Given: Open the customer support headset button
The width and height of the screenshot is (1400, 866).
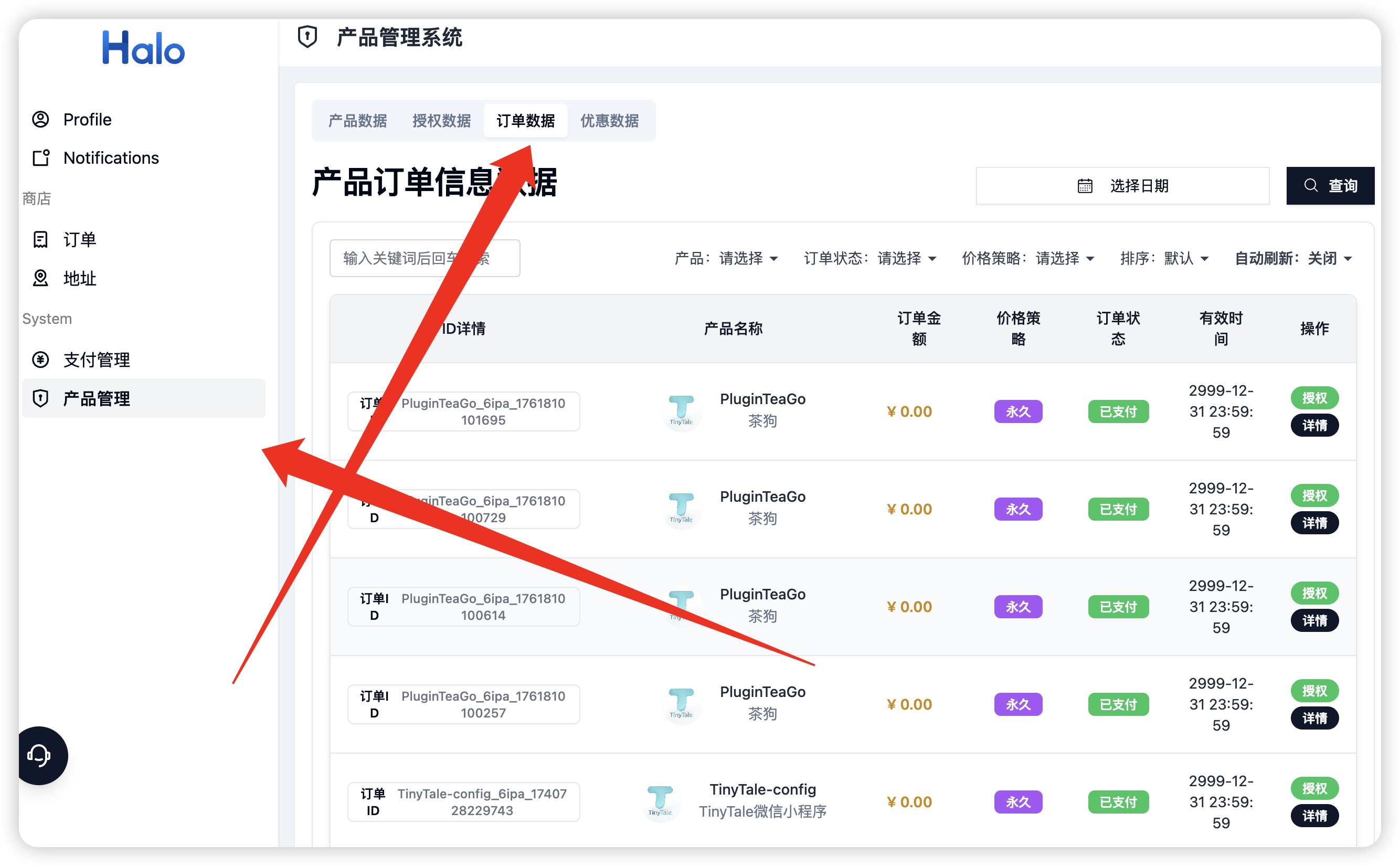Looking at the screenshot, I should click(39, 755).
